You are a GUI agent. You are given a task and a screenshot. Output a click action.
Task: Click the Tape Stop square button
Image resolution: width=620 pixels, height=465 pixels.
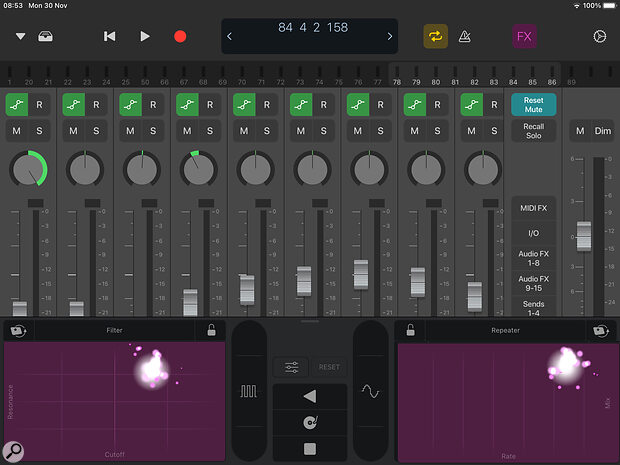pos(310,449)
